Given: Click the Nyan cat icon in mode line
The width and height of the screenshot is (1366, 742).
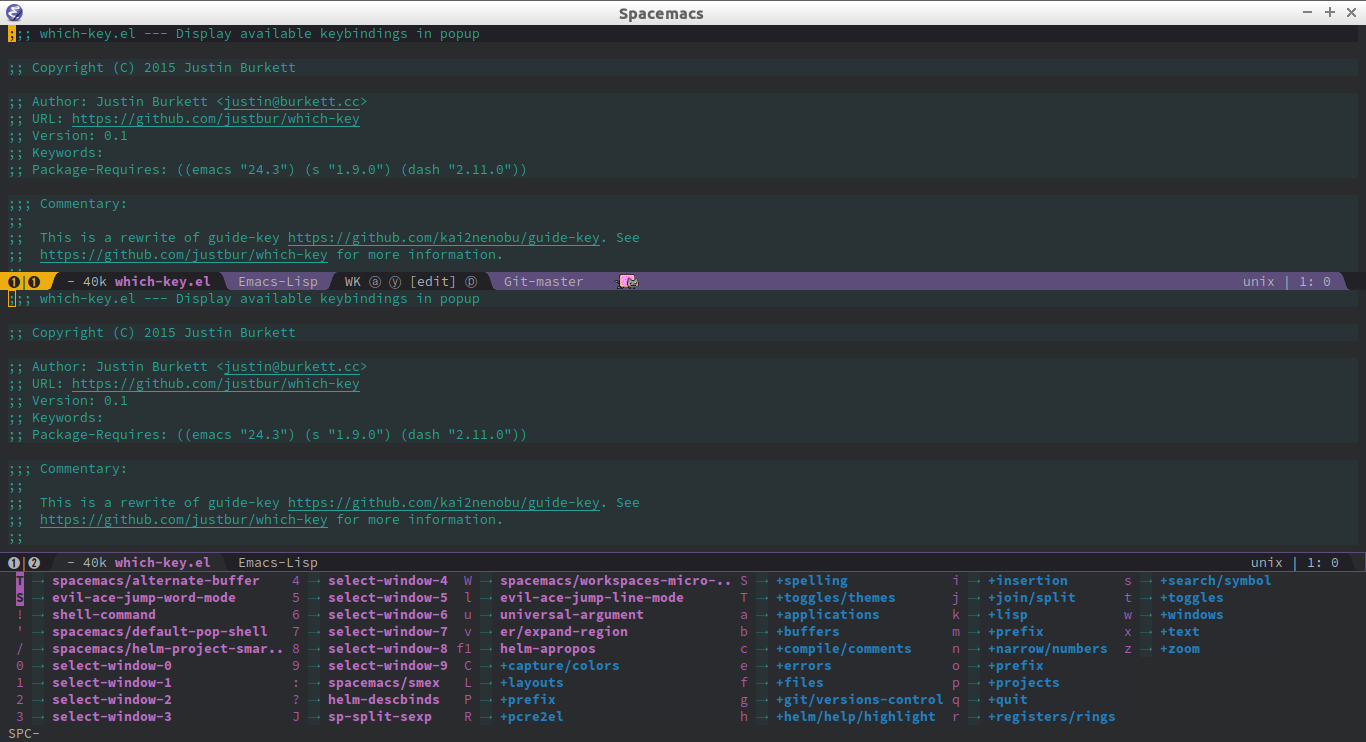Looking at the screenshot, I should 628,282.
